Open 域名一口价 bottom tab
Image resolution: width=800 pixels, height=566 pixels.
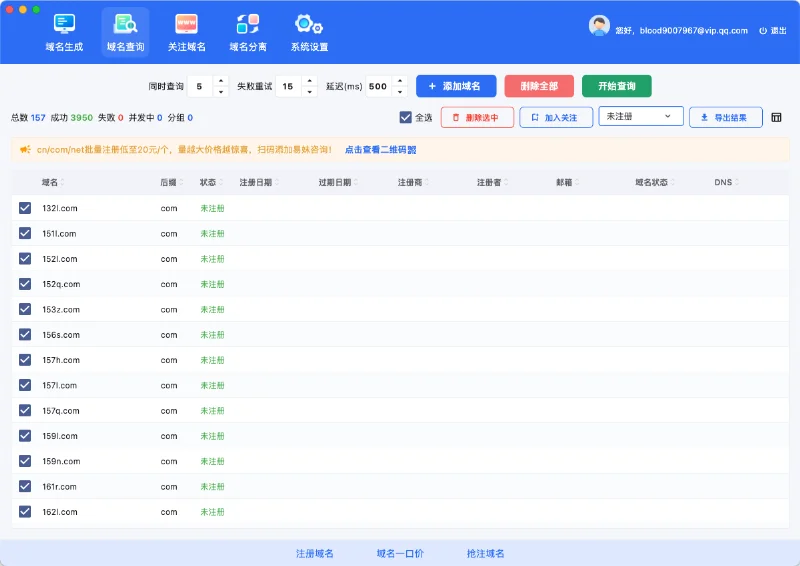pos(401,553)
